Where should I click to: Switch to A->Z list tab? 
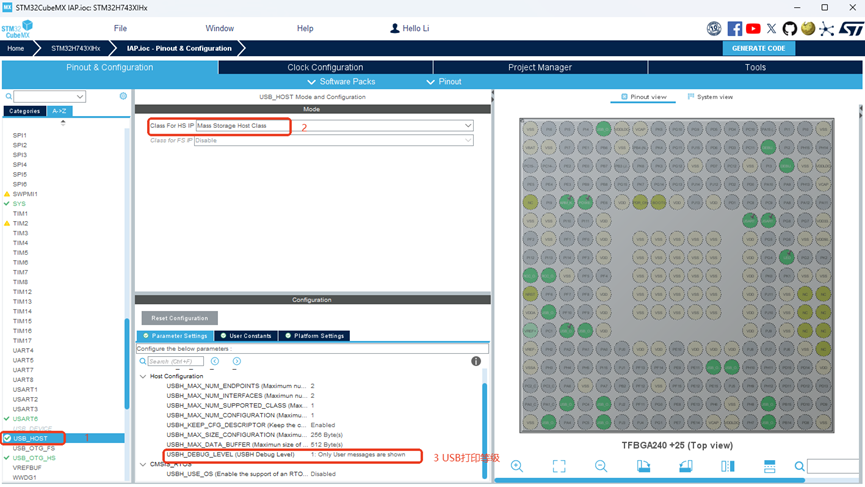(59, 111)
